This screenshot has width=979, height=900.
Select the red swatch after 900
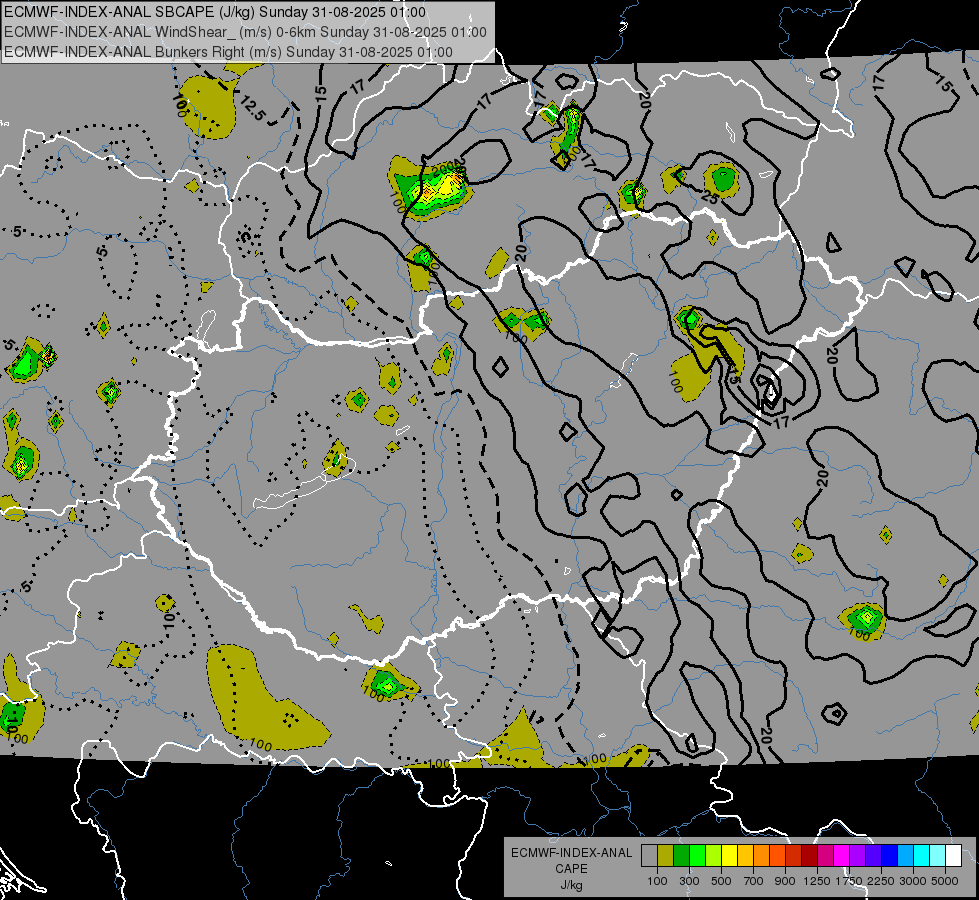point(794,855)
